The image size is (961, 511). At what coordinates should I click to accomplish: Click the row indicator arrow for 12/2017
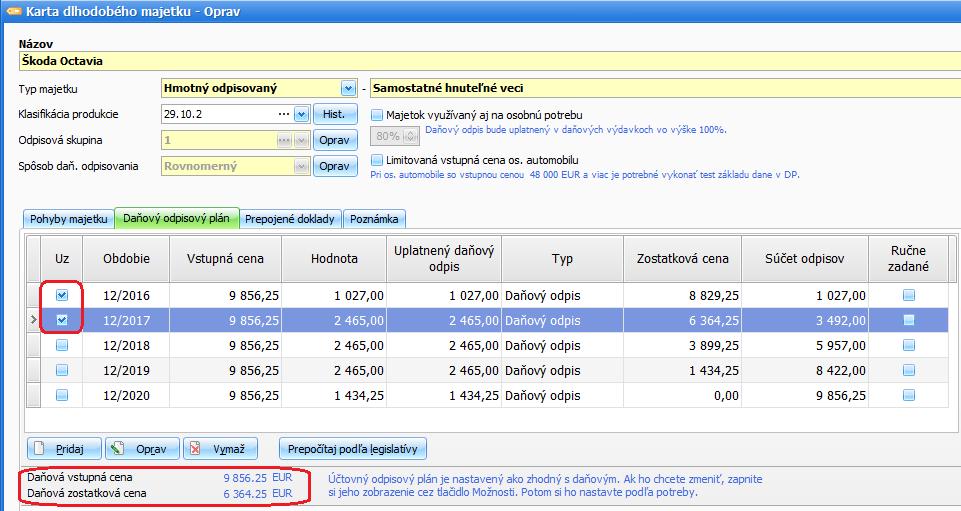tap(34, 320)
